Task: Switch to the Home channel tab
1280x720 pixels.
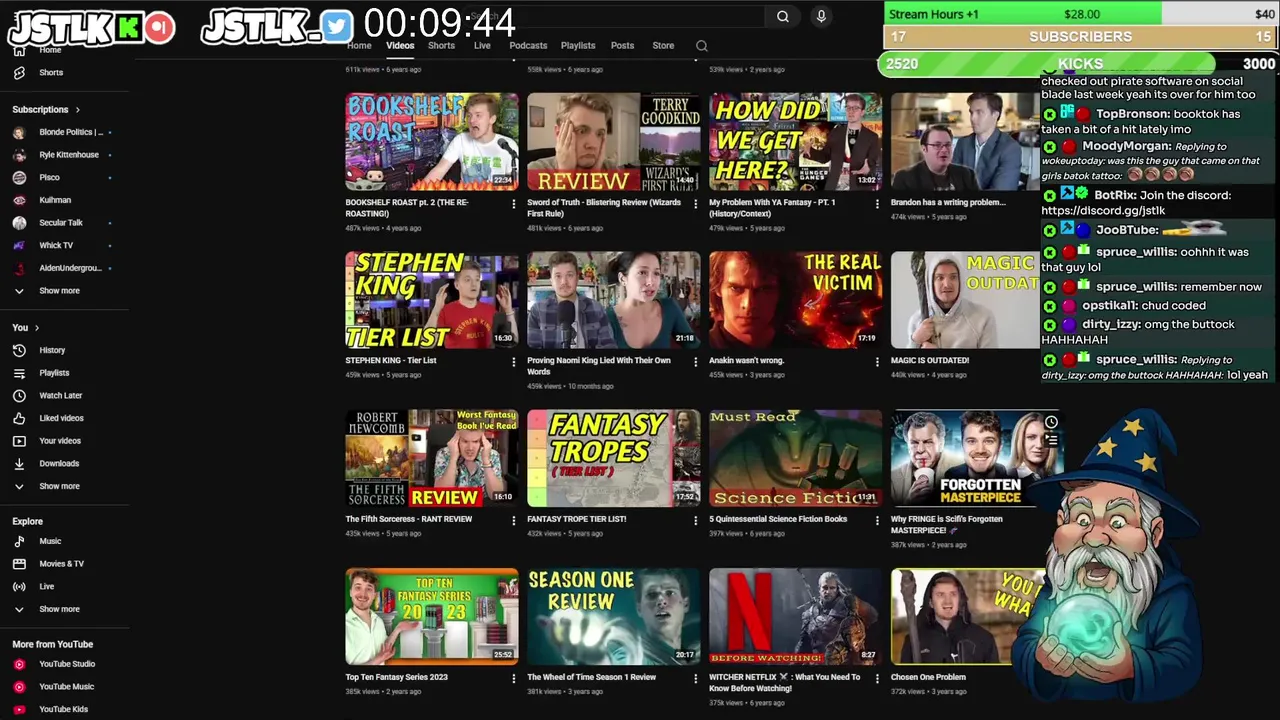Action: pos(359,45)
